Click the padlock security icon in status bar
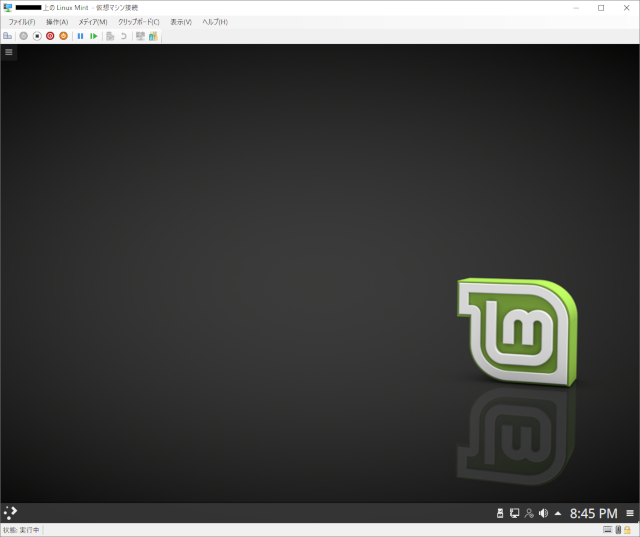The height and width of the screenshot is (537, 640). pos(627,530)
